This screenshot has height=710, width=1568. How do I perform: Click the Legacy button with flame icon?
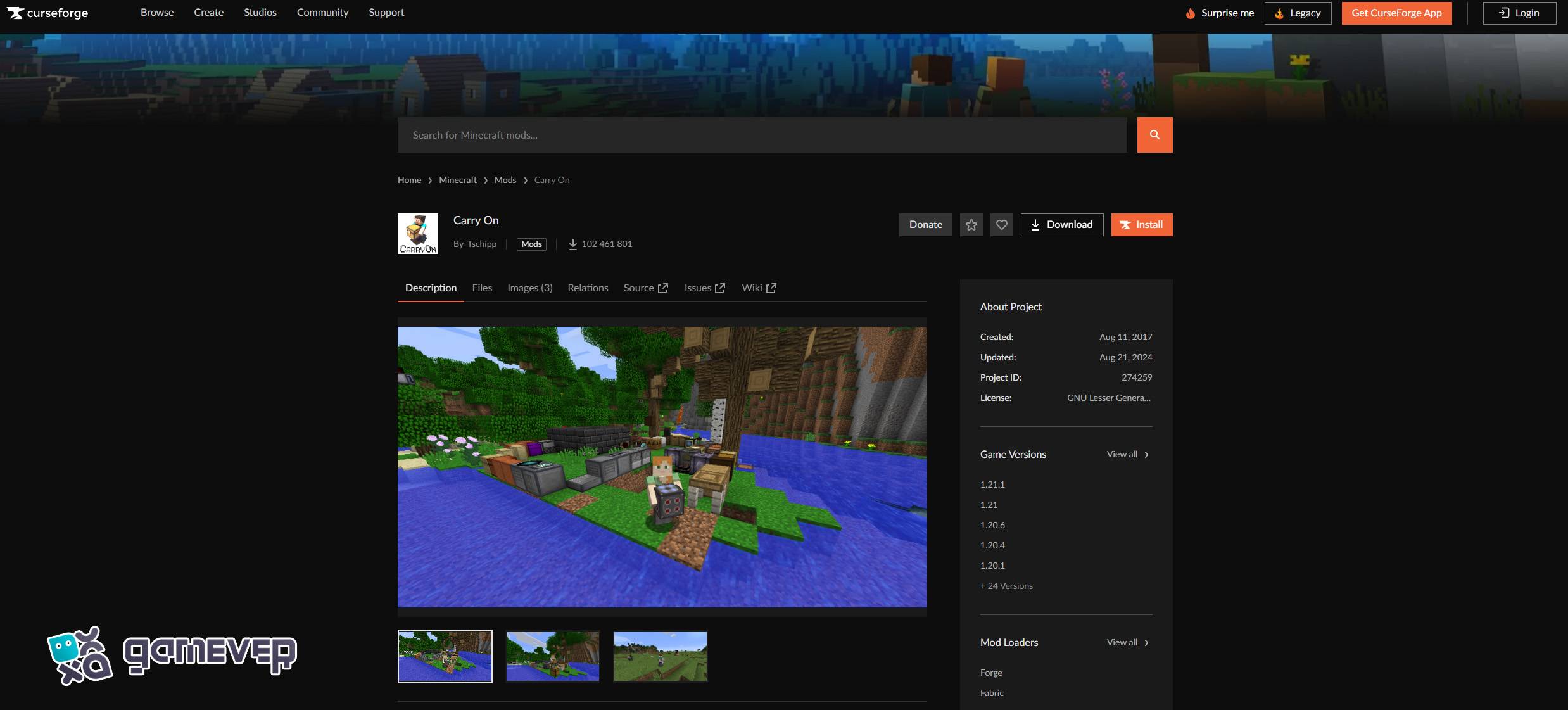point(1298,13)
